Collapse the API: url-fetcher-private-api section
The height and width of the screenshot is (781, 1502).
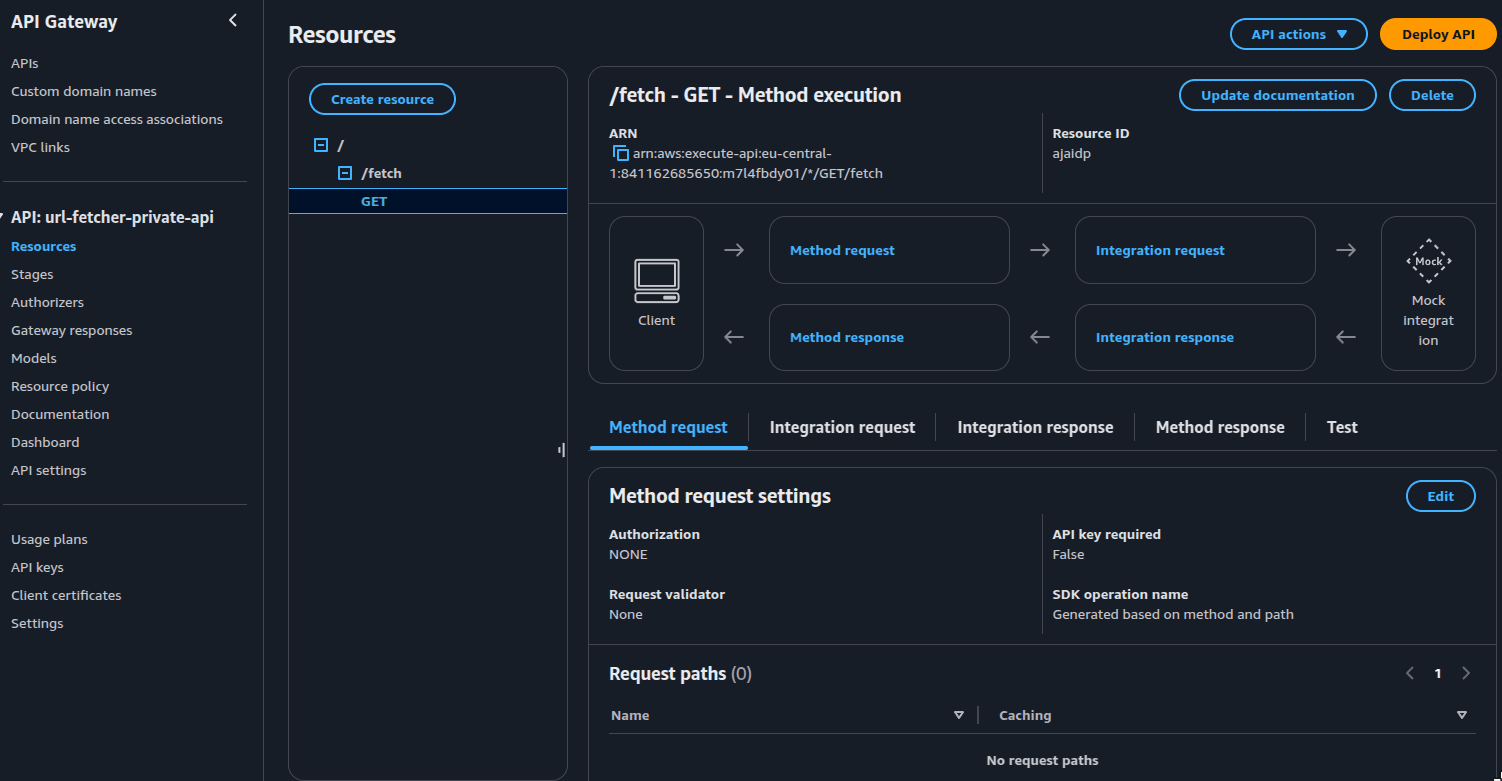point(4,217)
